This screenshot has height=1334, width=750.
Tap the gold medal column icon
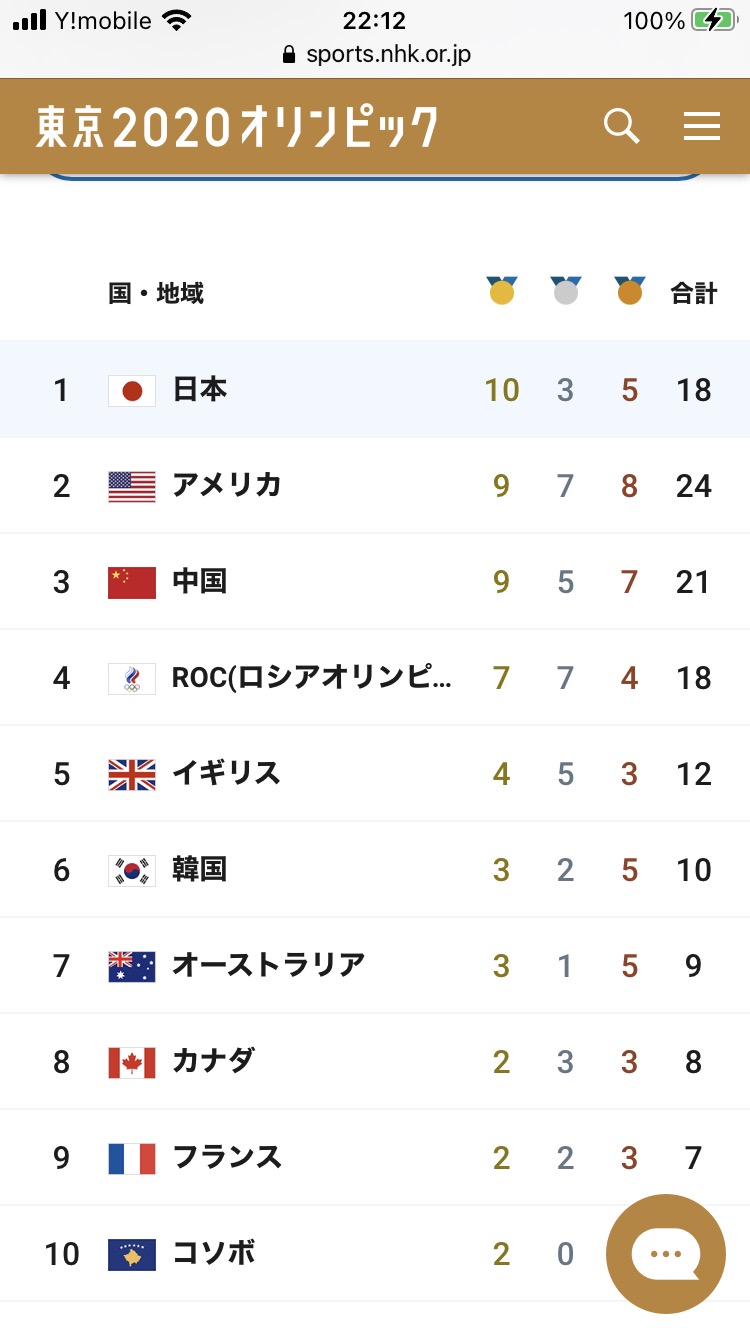[502, 291]
